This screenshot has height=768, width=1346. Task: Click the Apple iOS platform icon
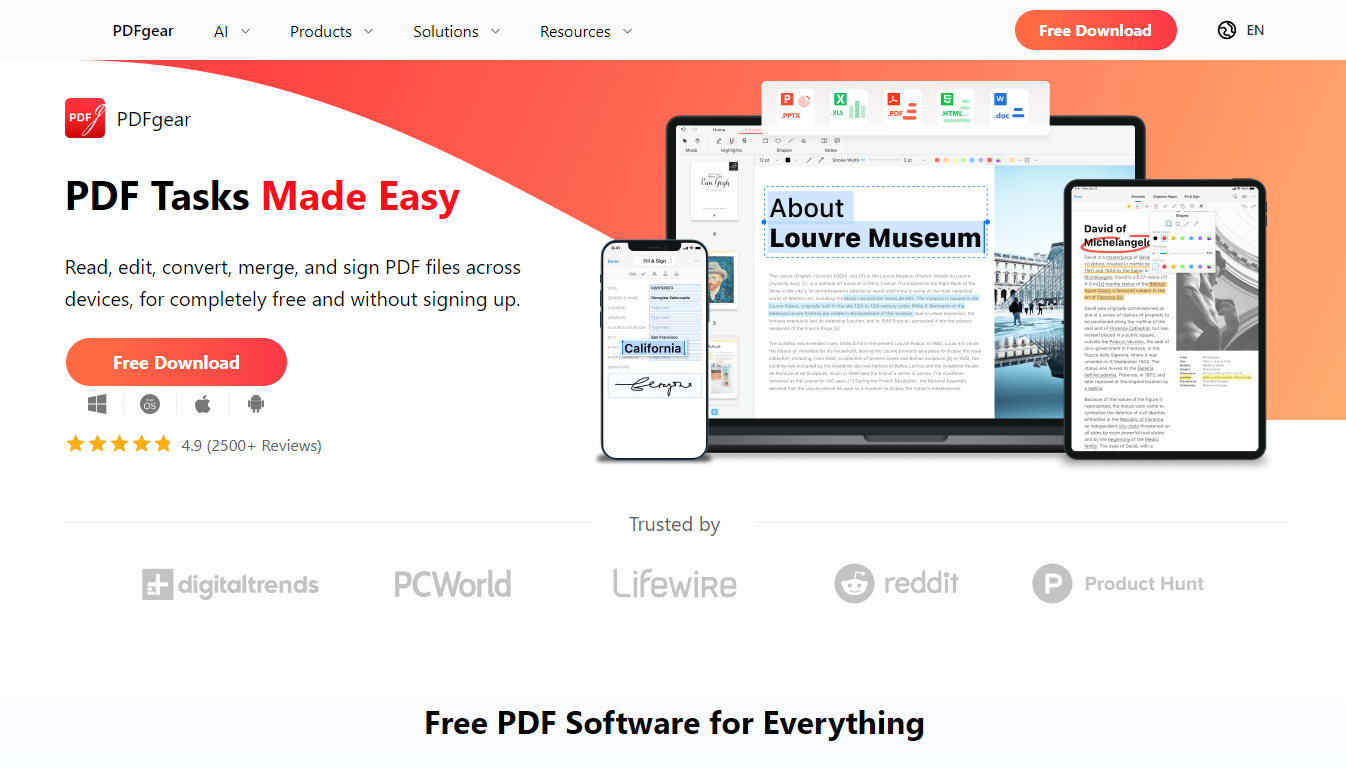(x=203, y=404)
